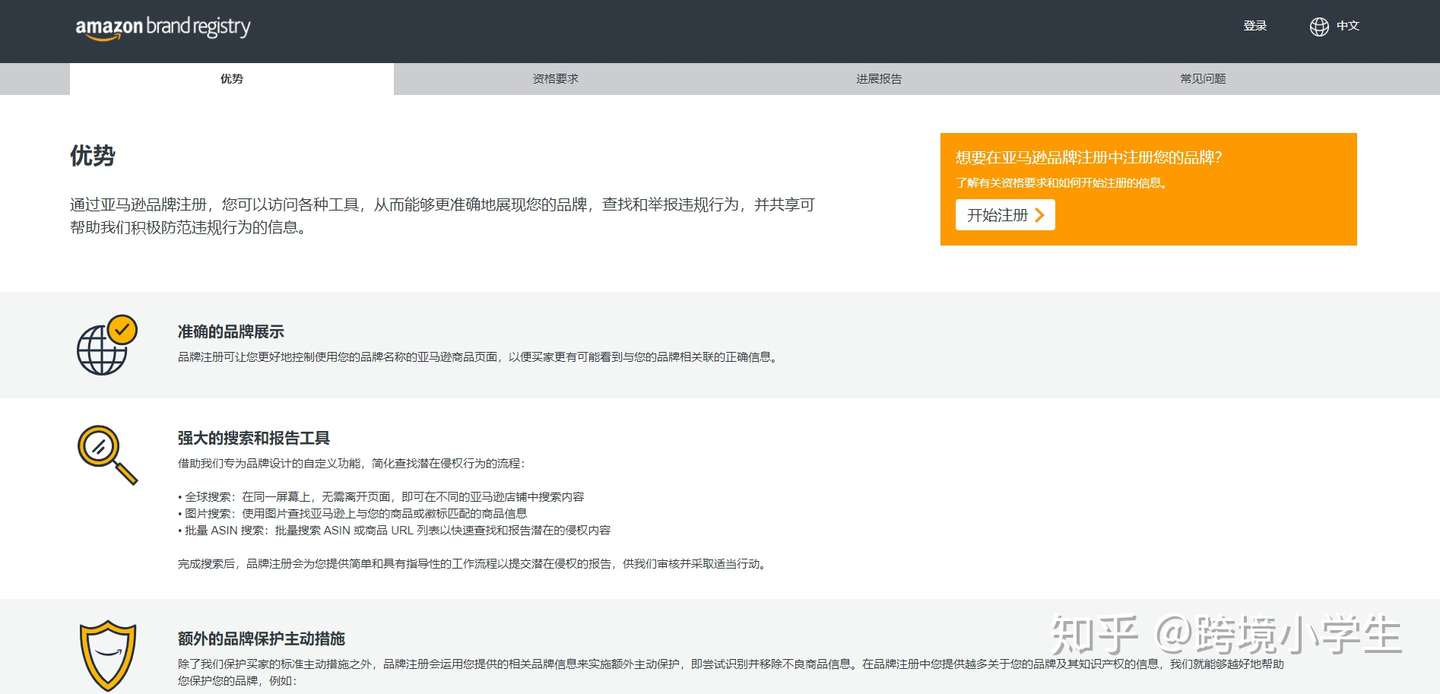Open the 中文 language selector
This screenshot has width=1440, height=694.
point(1346,26)
